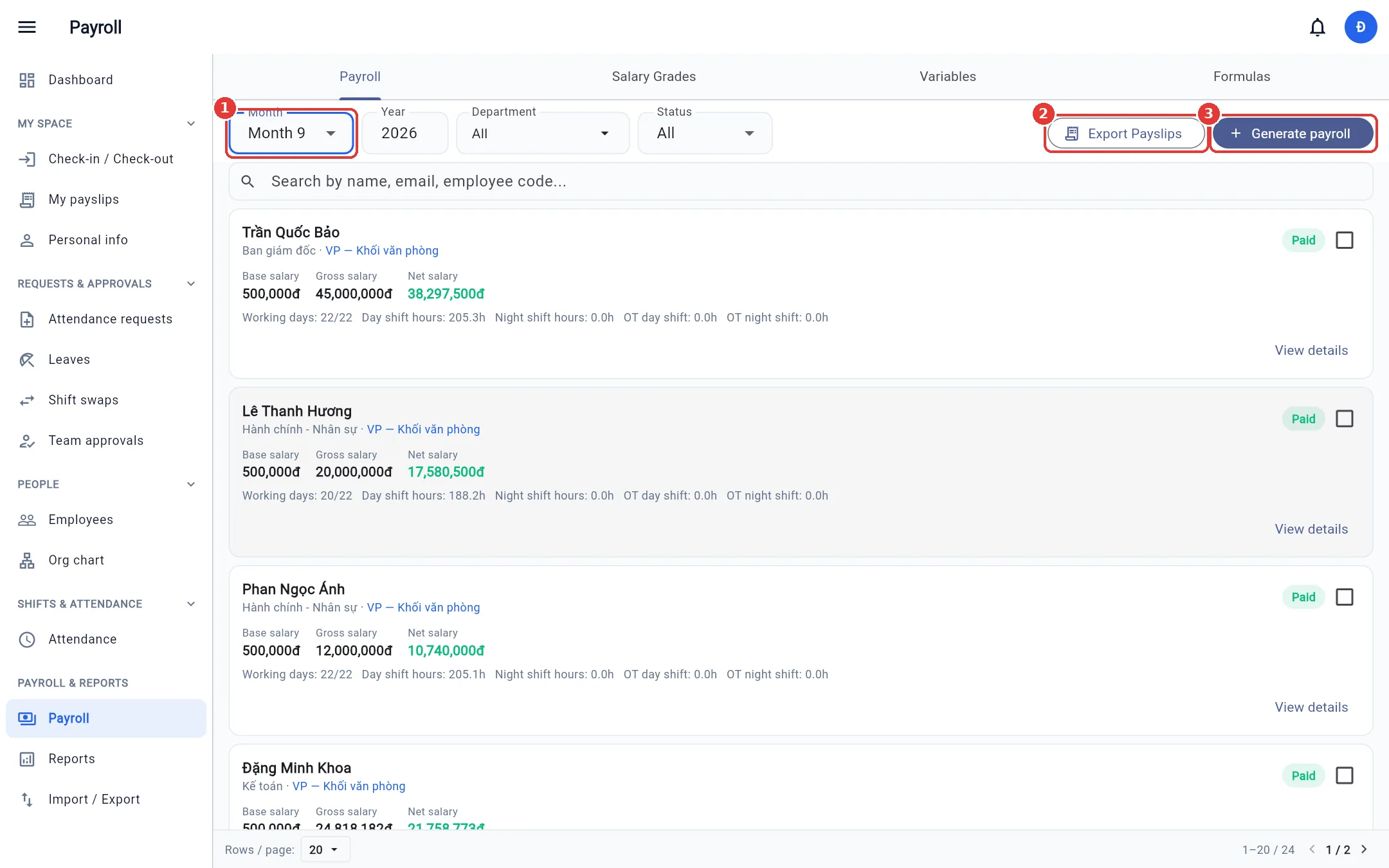The width and height of the screenshot is (1389, 868).
Task: Click the Dashboard grid icon
Action: point(27,80)
